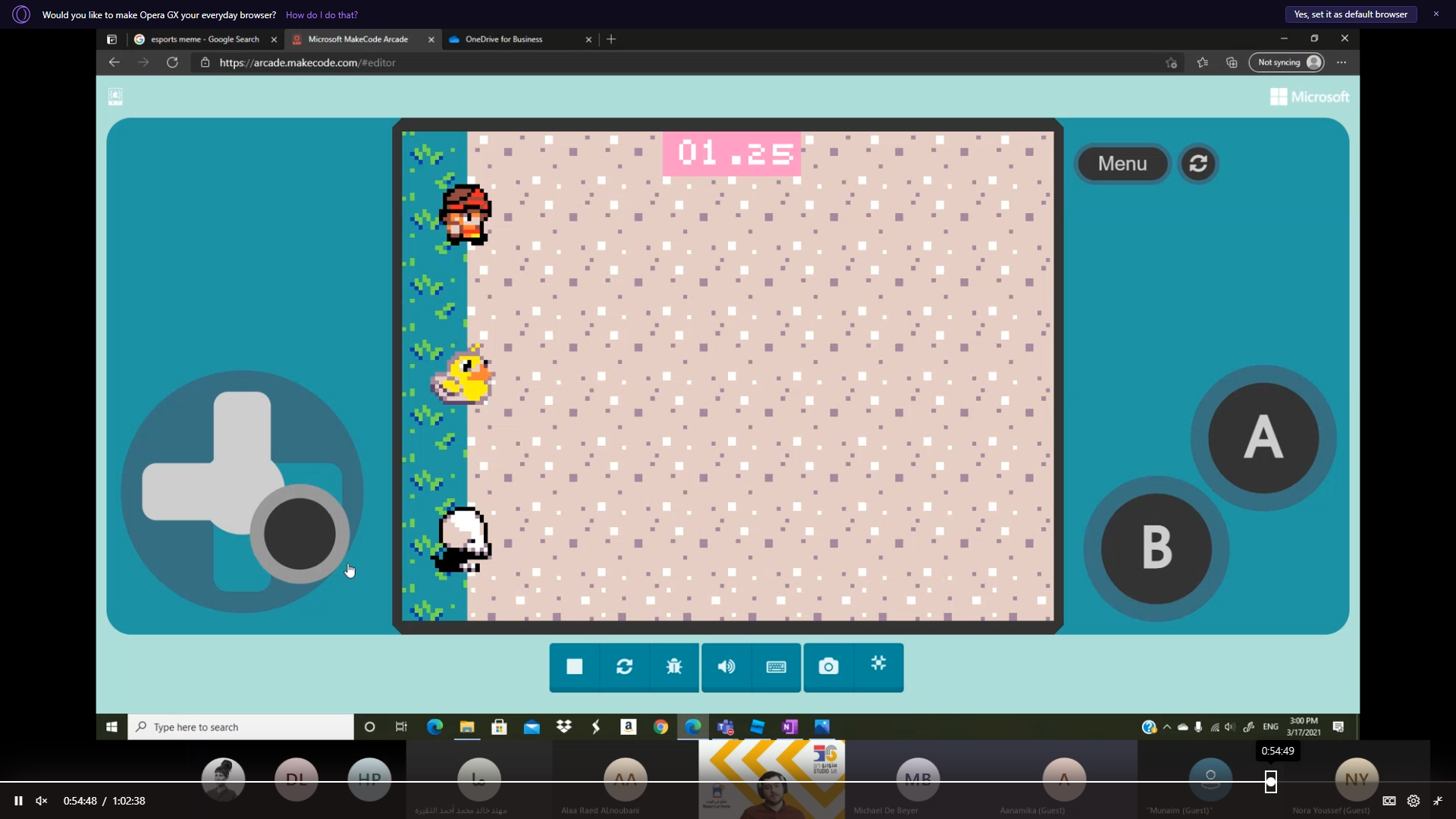The height and width of the screenshot is (819, 1456).
Task: Take a screenshot with the camera icon
Action: [x=828, y=667]
